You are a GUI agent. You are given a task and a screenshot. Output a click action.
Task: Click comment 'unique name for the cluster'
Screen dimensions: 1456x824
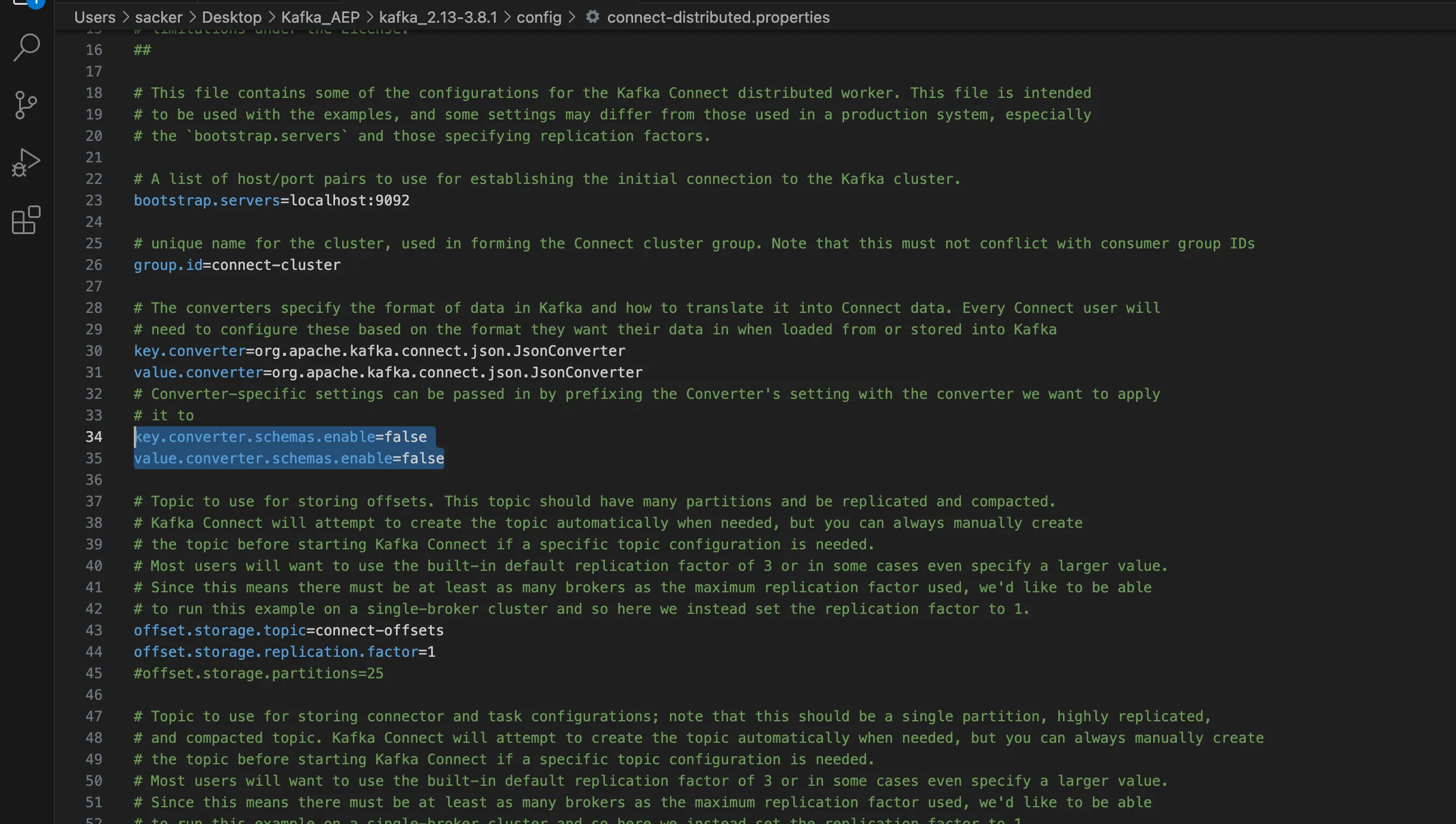694,244
